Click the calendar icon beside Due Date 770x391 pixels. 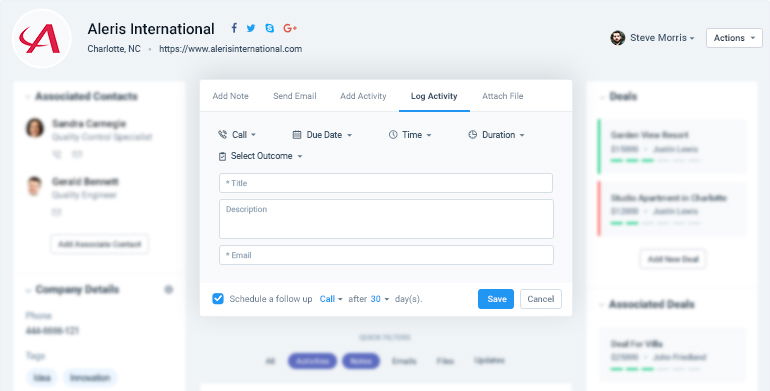coord(297,135)
